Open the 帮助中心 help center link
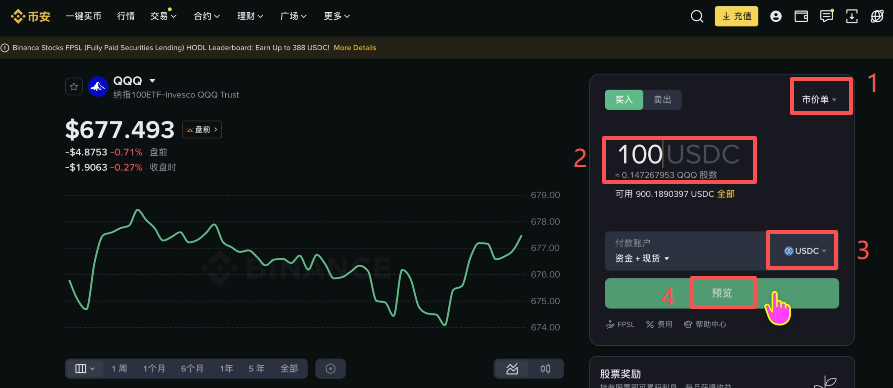This screenshot has height=388, width=893. point(705,324)
